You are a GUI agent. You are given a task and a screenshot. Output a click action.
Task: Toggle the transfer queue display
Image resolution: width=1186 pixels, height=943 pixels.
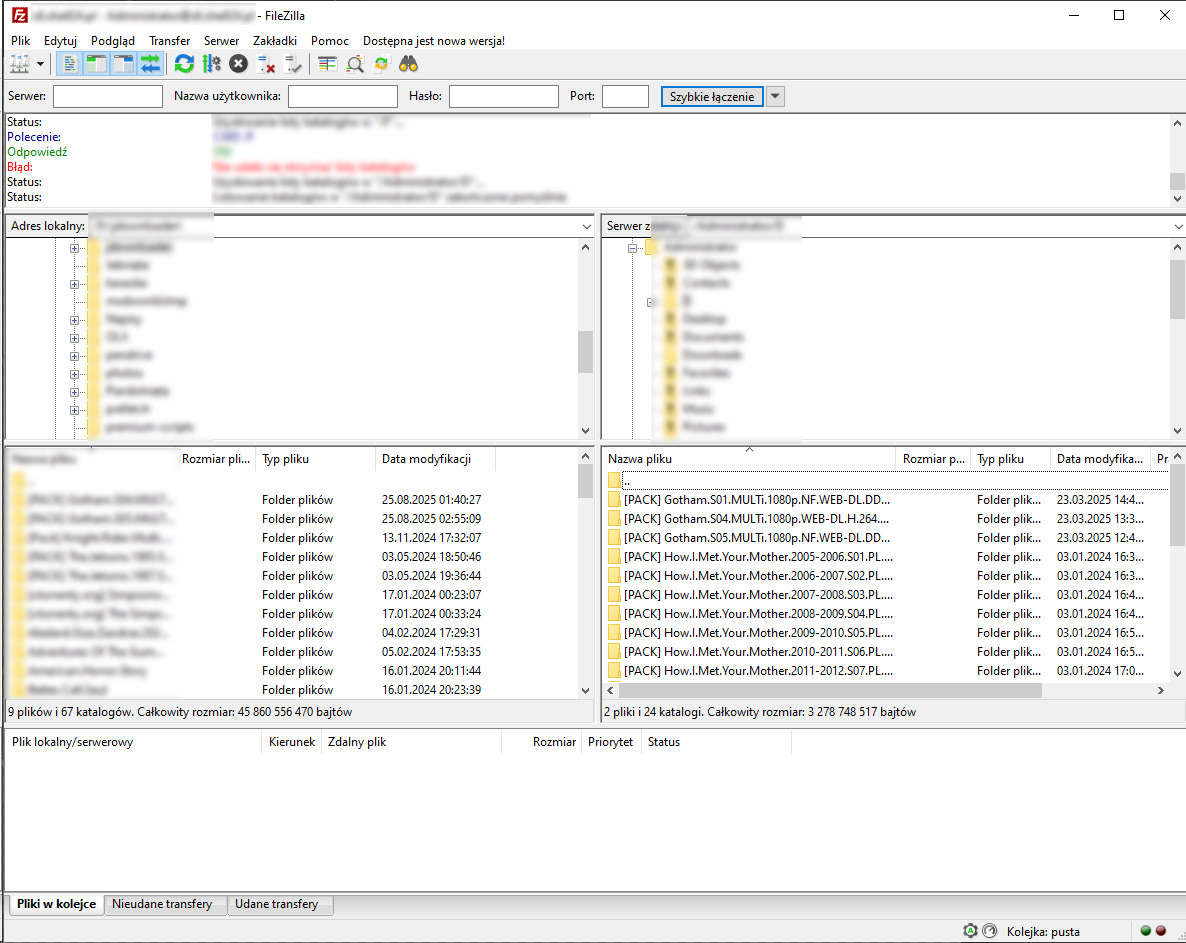pyautogui.click(x=150, y=64)
